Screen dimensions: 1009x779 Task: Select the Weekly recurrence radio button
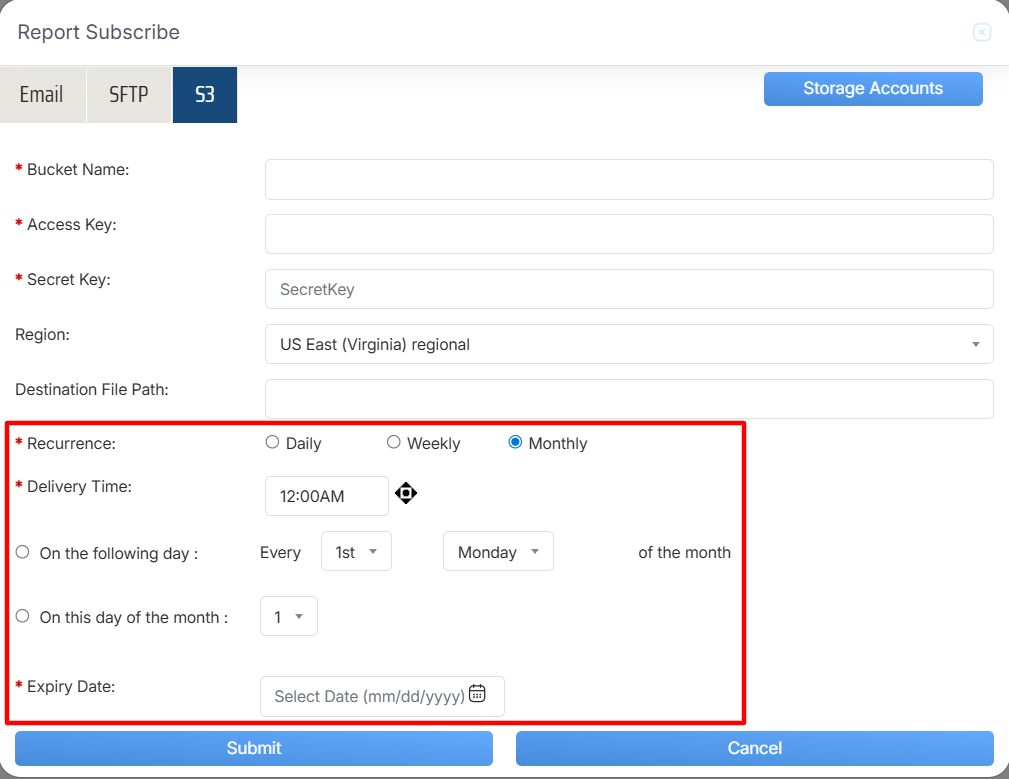click(x=393, y=442)
